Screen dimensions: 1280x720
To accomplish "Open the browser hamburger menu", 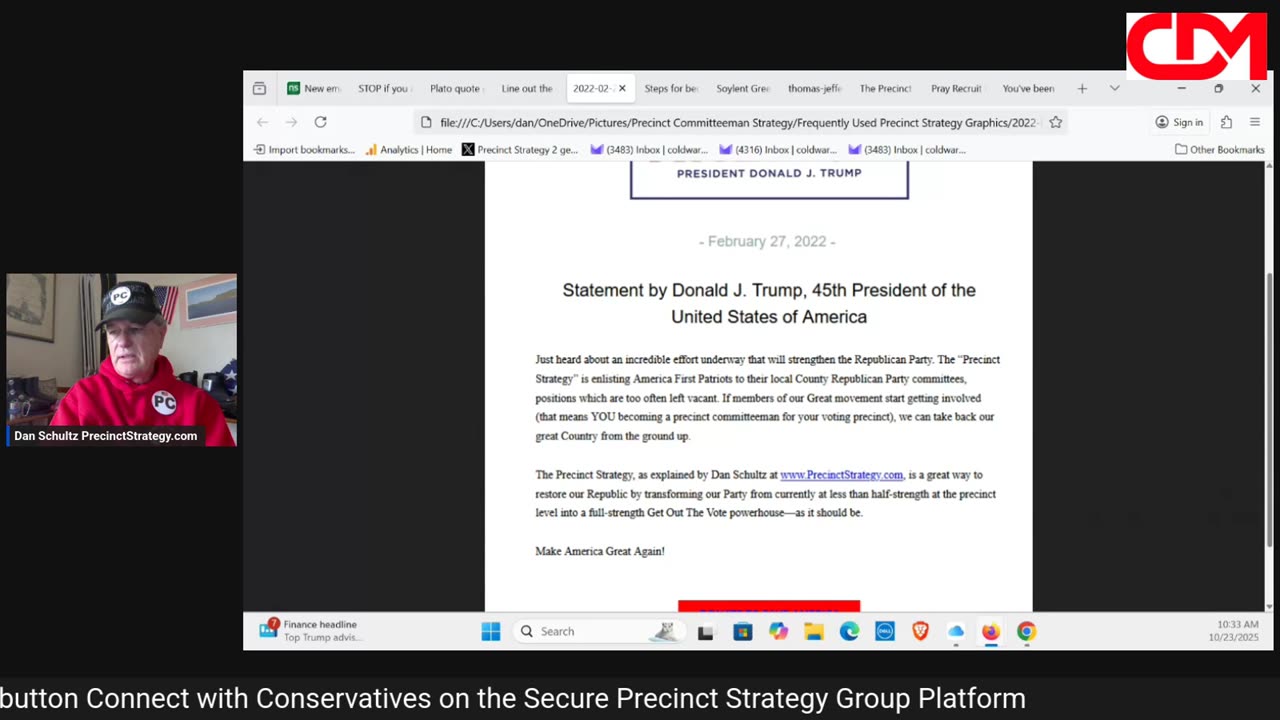I will (1255, 122).
